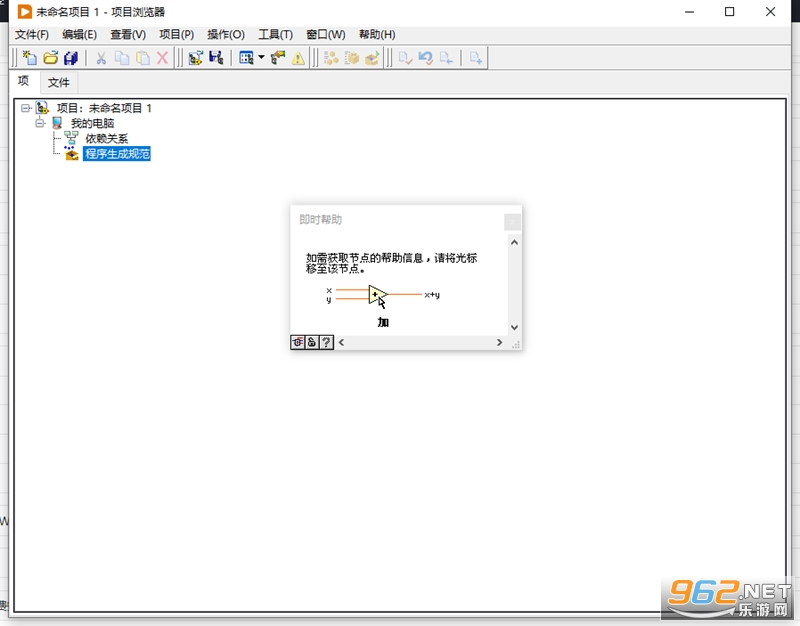
Task: Click the Build All boxes icon
Action: pyautogui.click(x=331, y=58)
